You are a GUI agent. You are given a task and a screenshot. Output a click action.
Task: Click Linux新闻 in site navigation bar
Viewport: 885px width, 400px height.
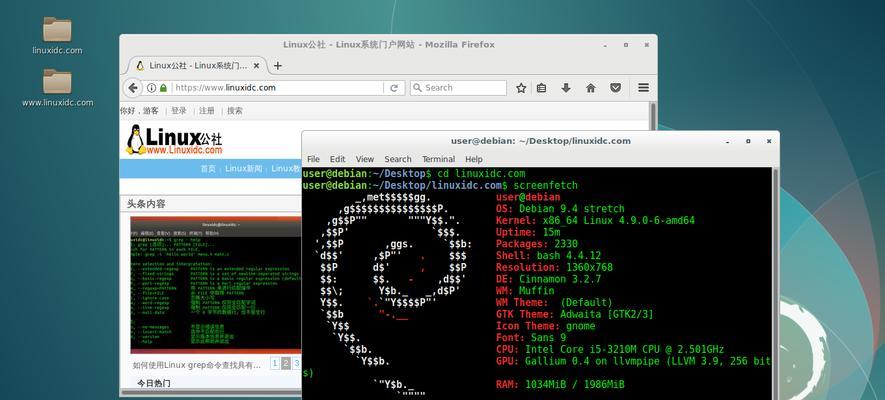243,169
